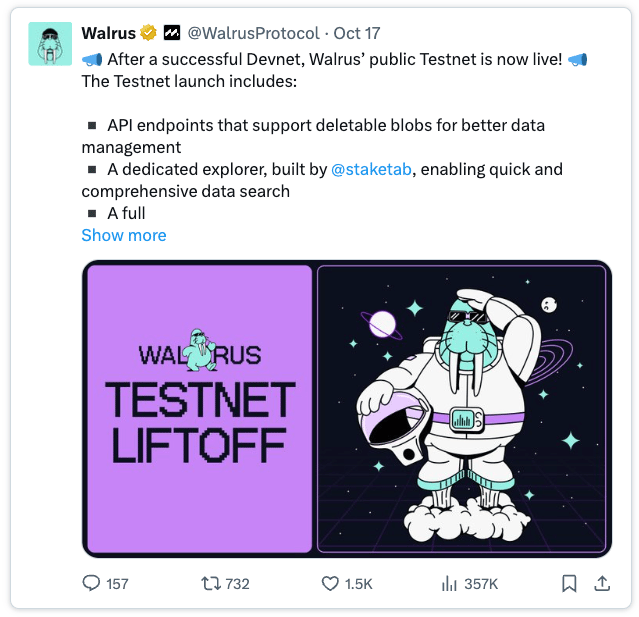Viewport: 639px width, 617px height.
Task: Click the Walrus display name
Action: click(x=108, y=33)
